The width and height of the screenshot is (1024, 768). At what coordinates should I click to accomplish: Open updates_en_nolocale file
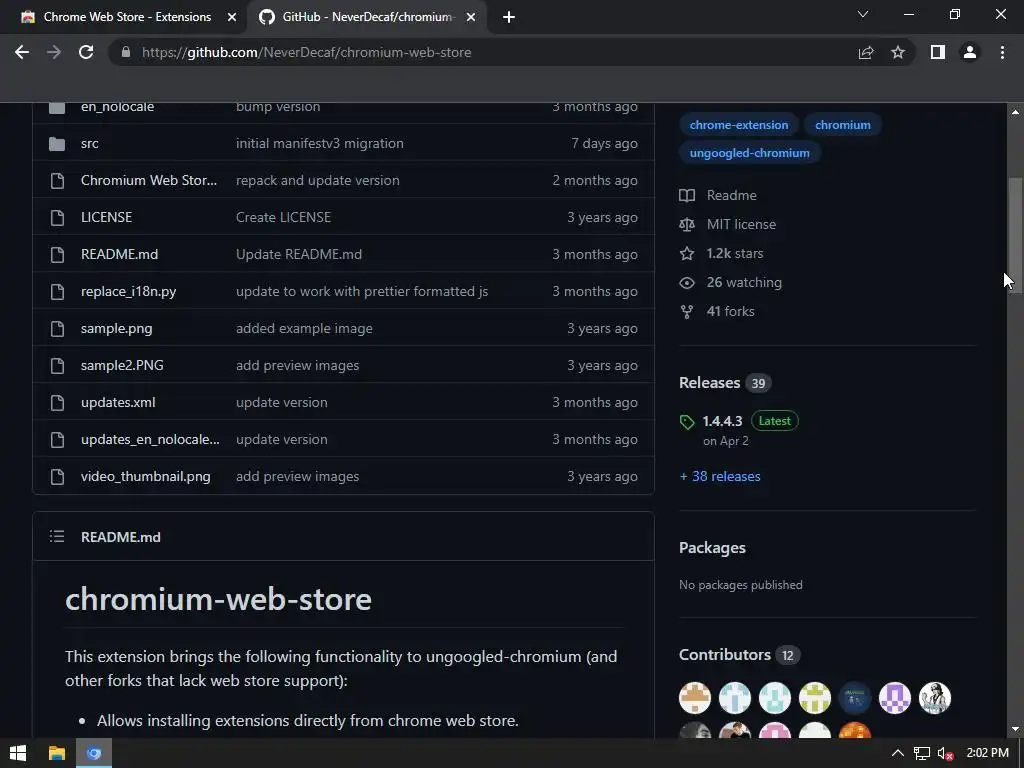(x=150, y=440)
